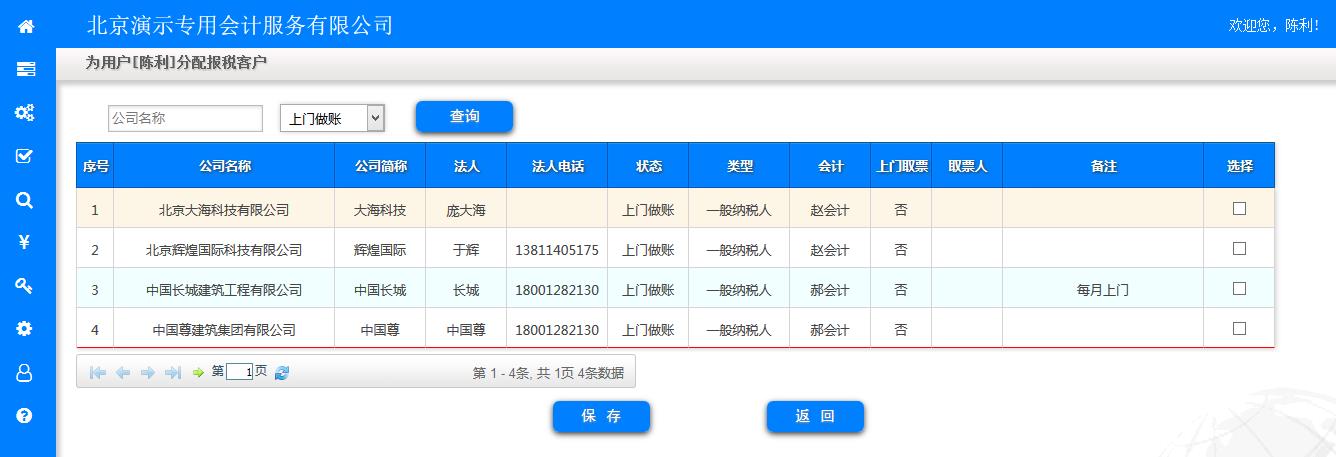Viewport: 1336px width, 457px height.
Task: Click the 查询 button
Action: [464, 117]
